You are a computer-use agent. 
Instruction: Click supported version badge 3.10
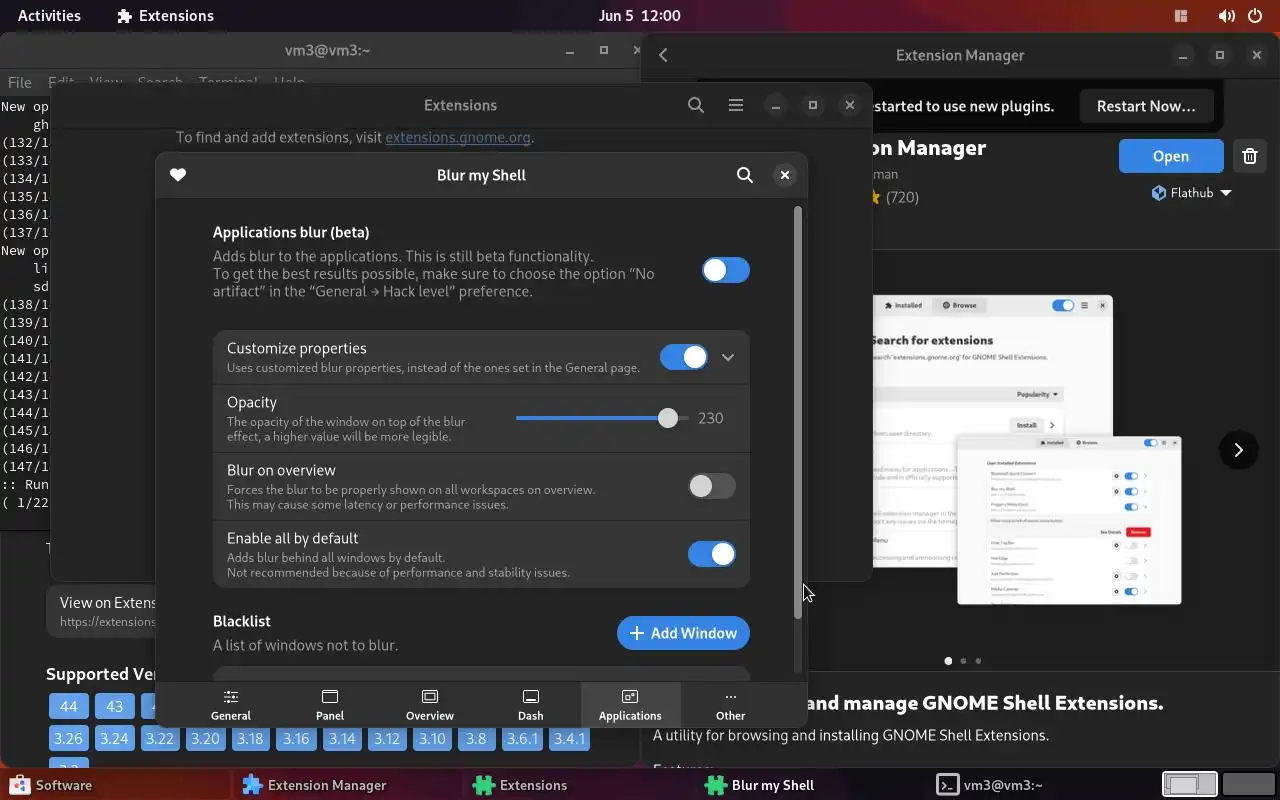tap(432, 739)
